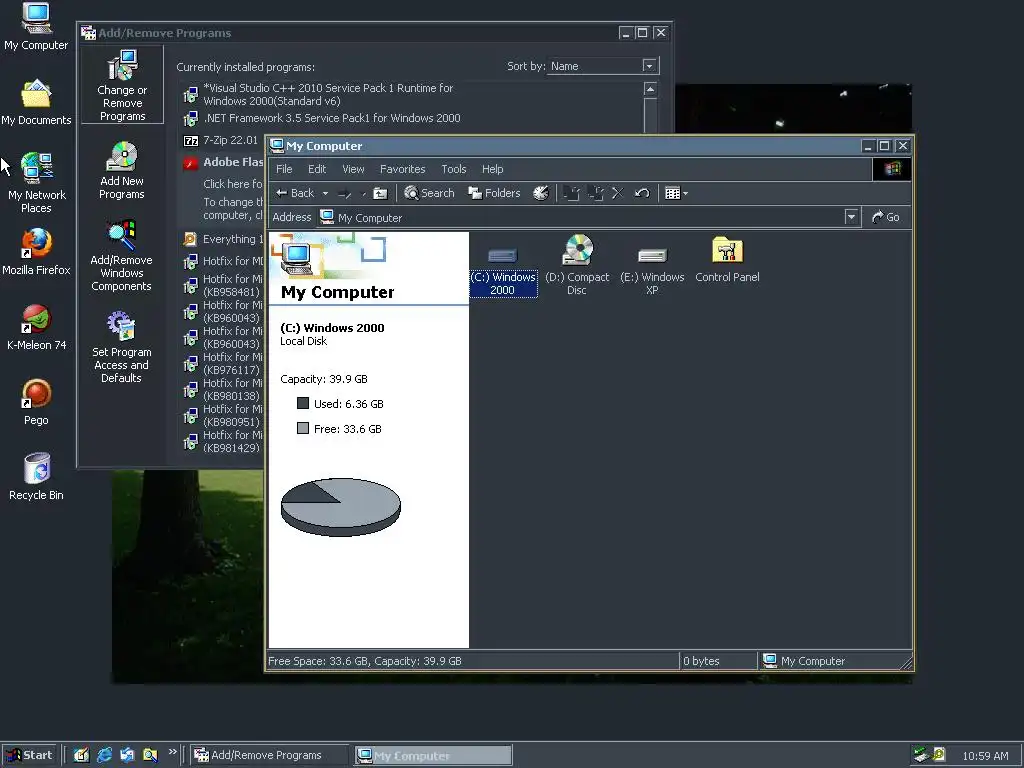This screenshot has height=768, width=1024.
Task: Select the Hotfix (KB958481) entry
Action: [x=222, y=285]
